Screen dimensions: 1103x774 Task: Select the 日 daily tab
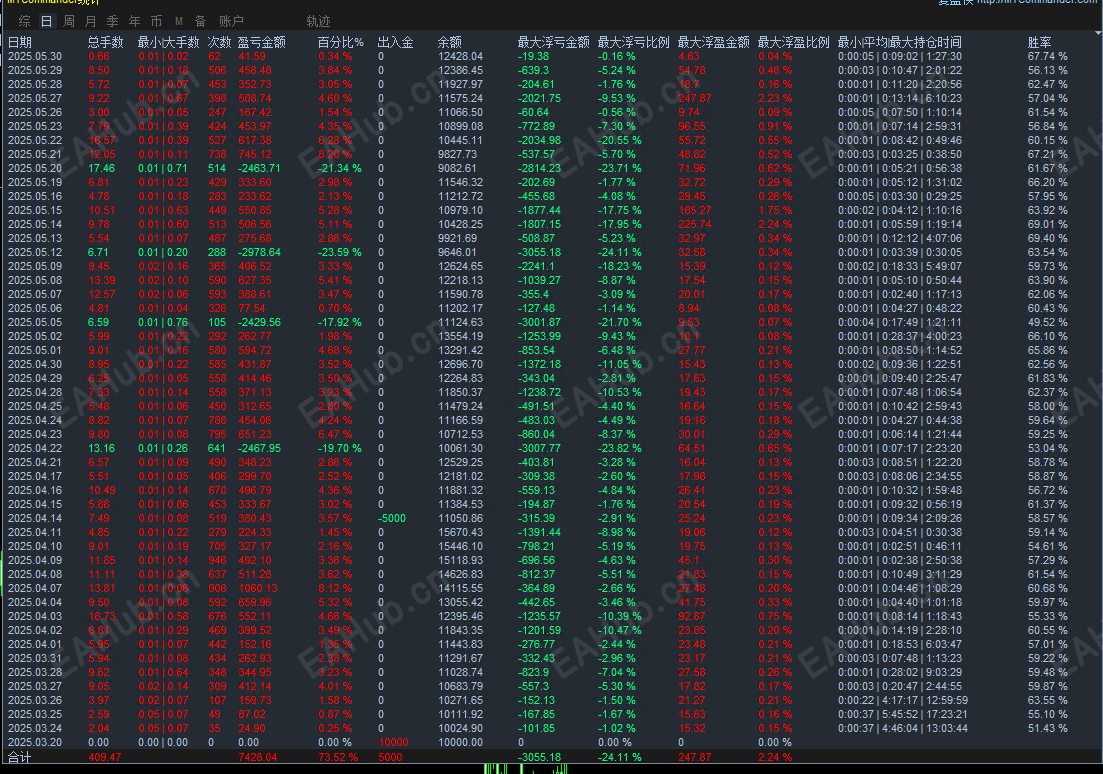click(46, 21)
